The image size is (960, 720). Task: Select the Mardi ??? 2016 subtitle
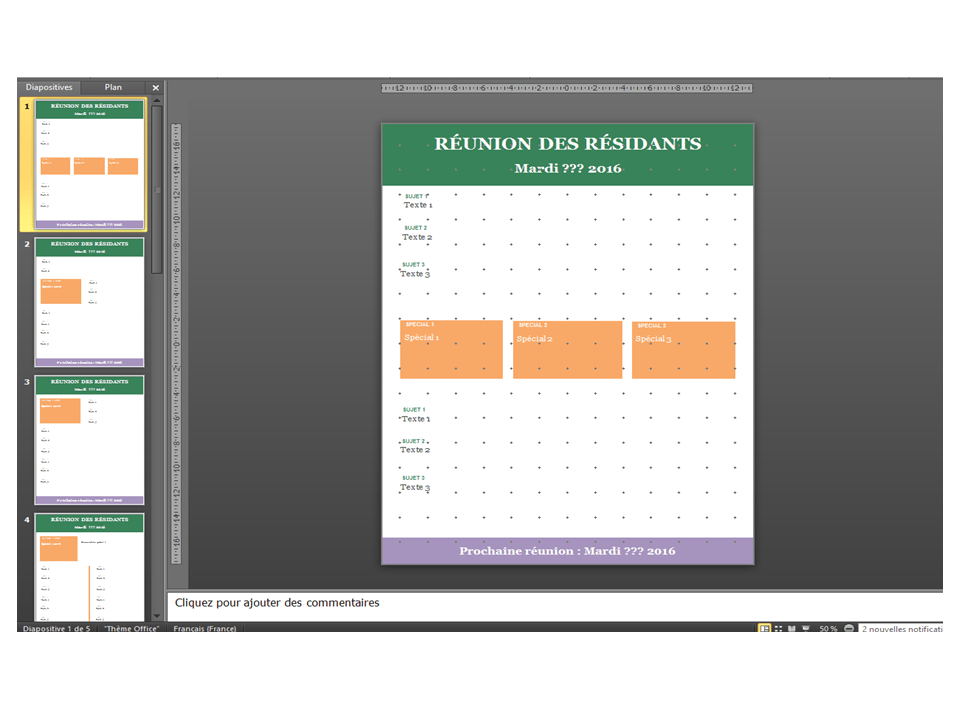pos(568,168)
